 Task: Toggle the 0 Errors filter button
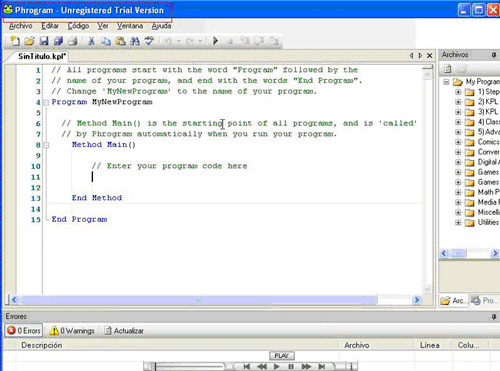point(24,331)
